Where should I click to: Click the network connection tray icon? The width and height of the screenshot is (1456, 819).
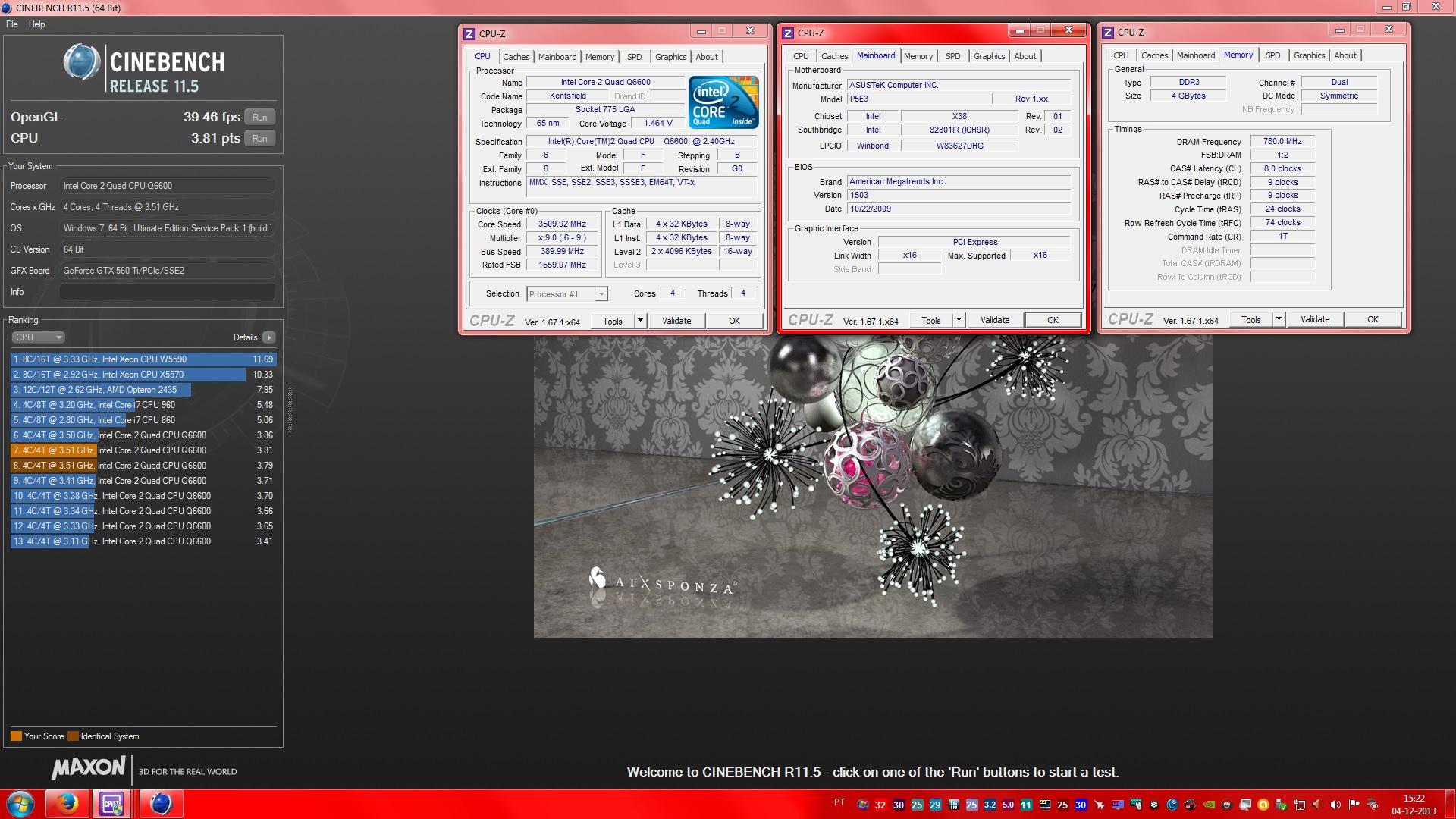click(x=1299, y=805)
